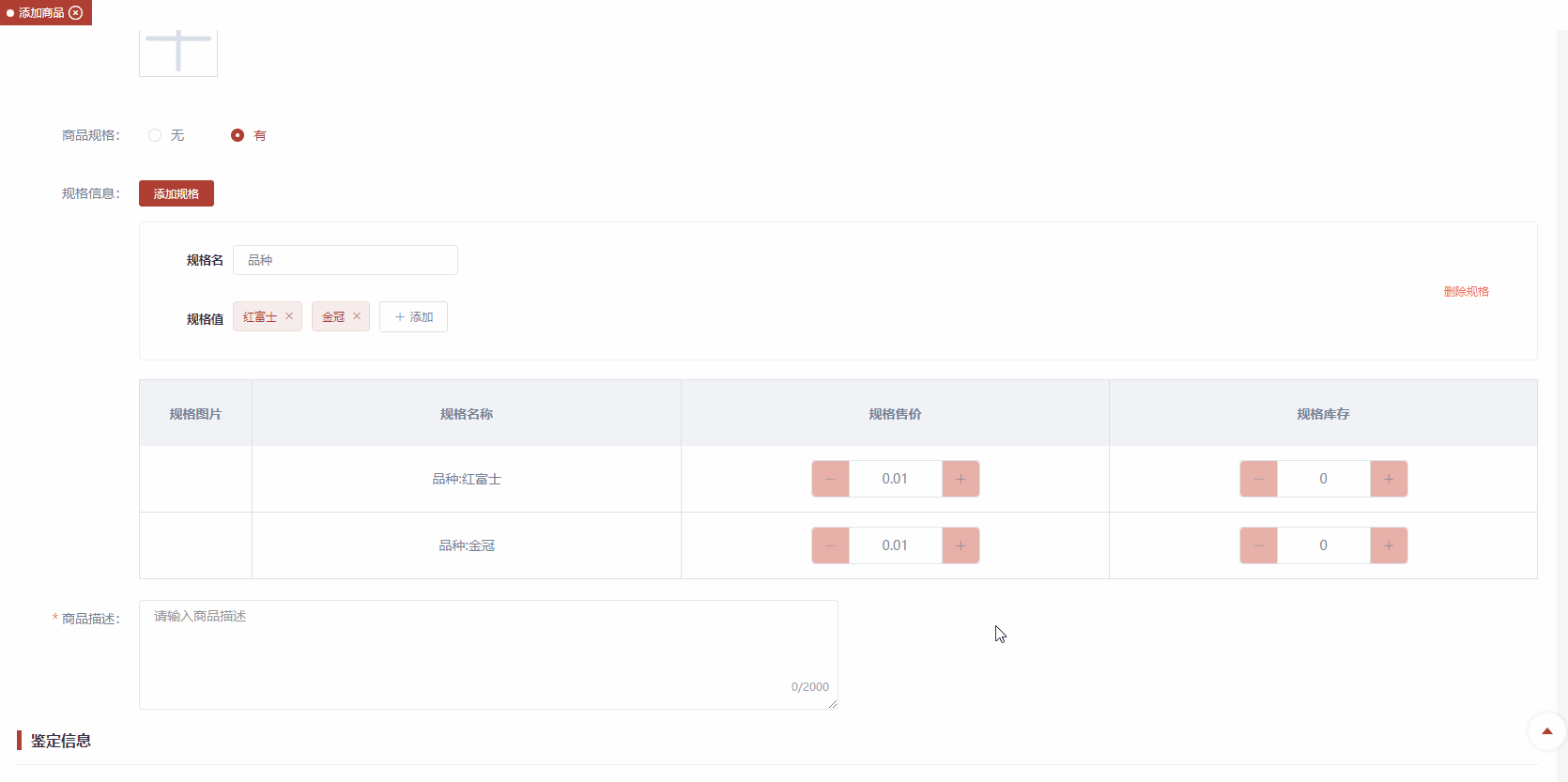Image resolution: width=1568 pixels, height=782 pixels.
Task: Add a new 规格值 with 添加 button
Action: (x=413, y=317)
